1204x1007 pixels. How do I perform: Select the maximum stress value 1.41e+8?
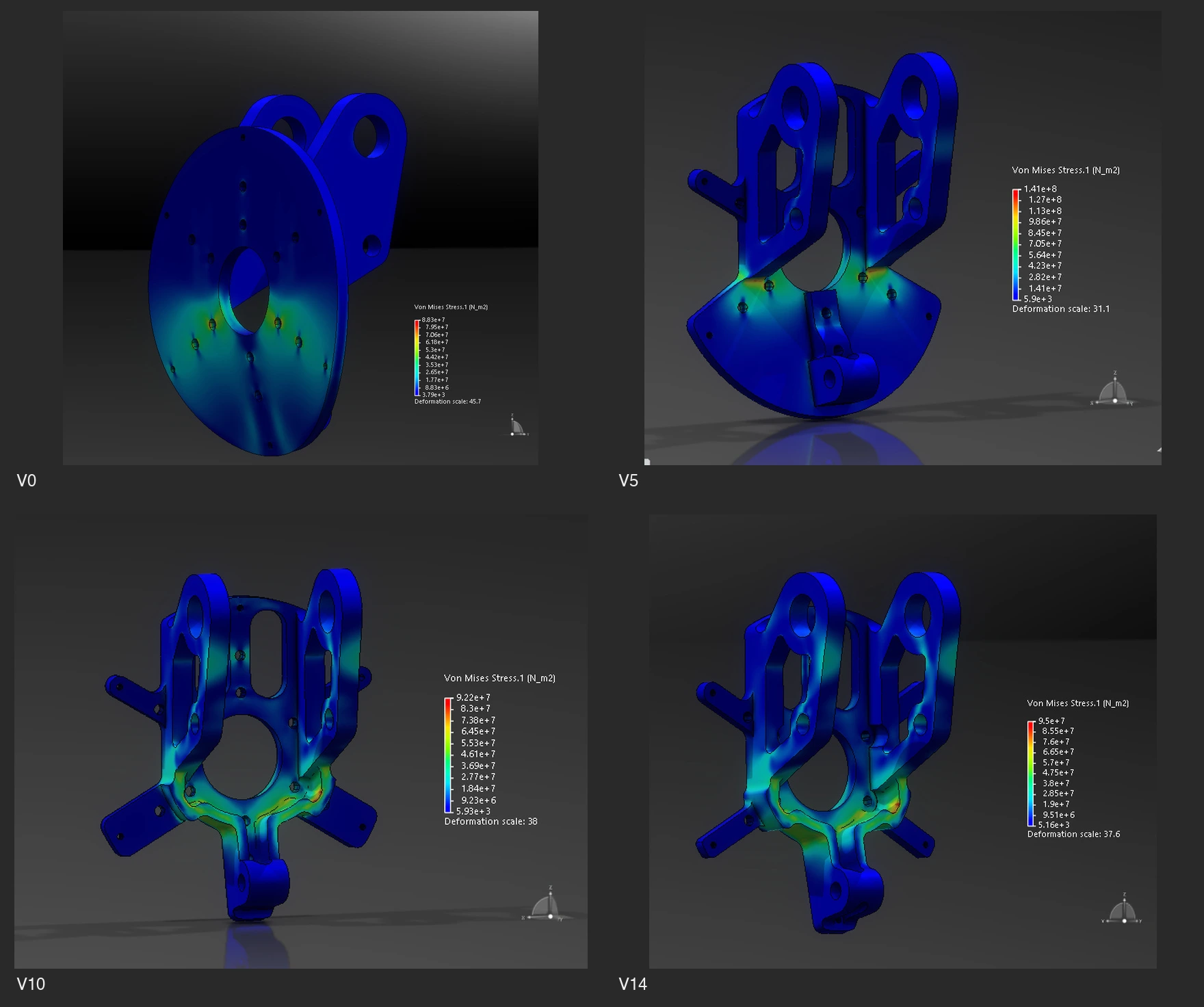coord(1040,189)
